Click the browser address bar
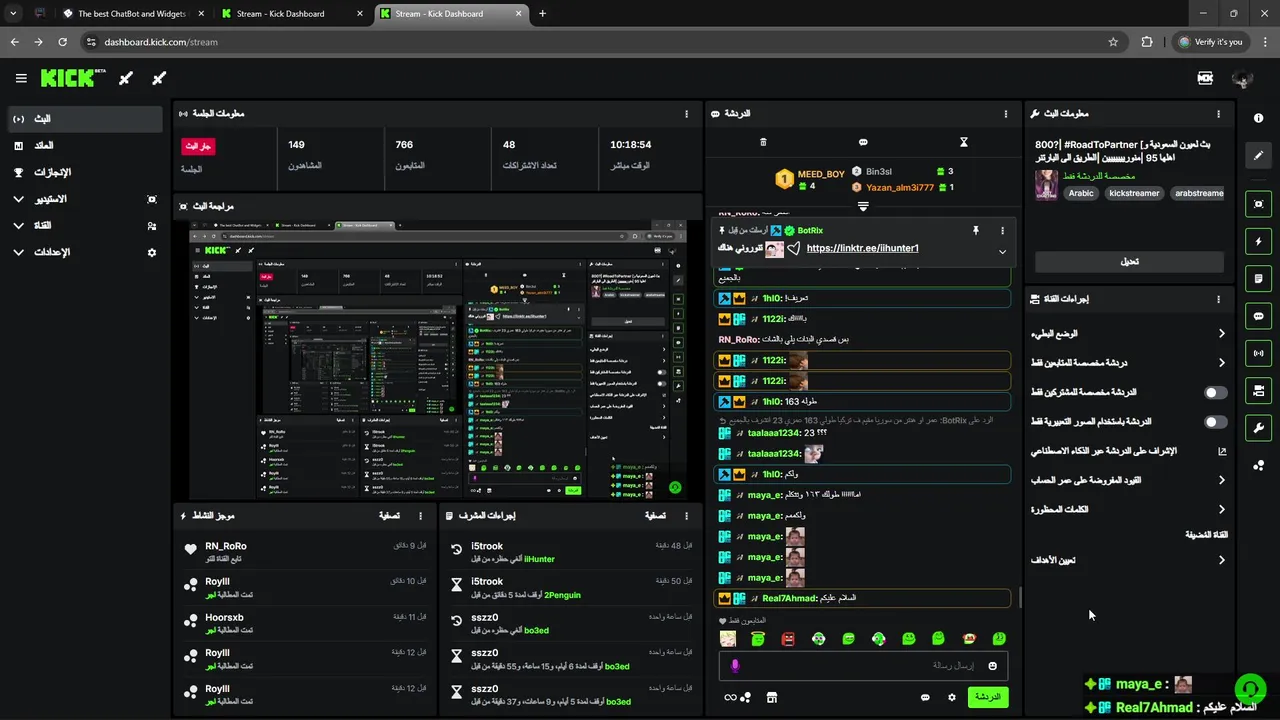 [596, 42]
